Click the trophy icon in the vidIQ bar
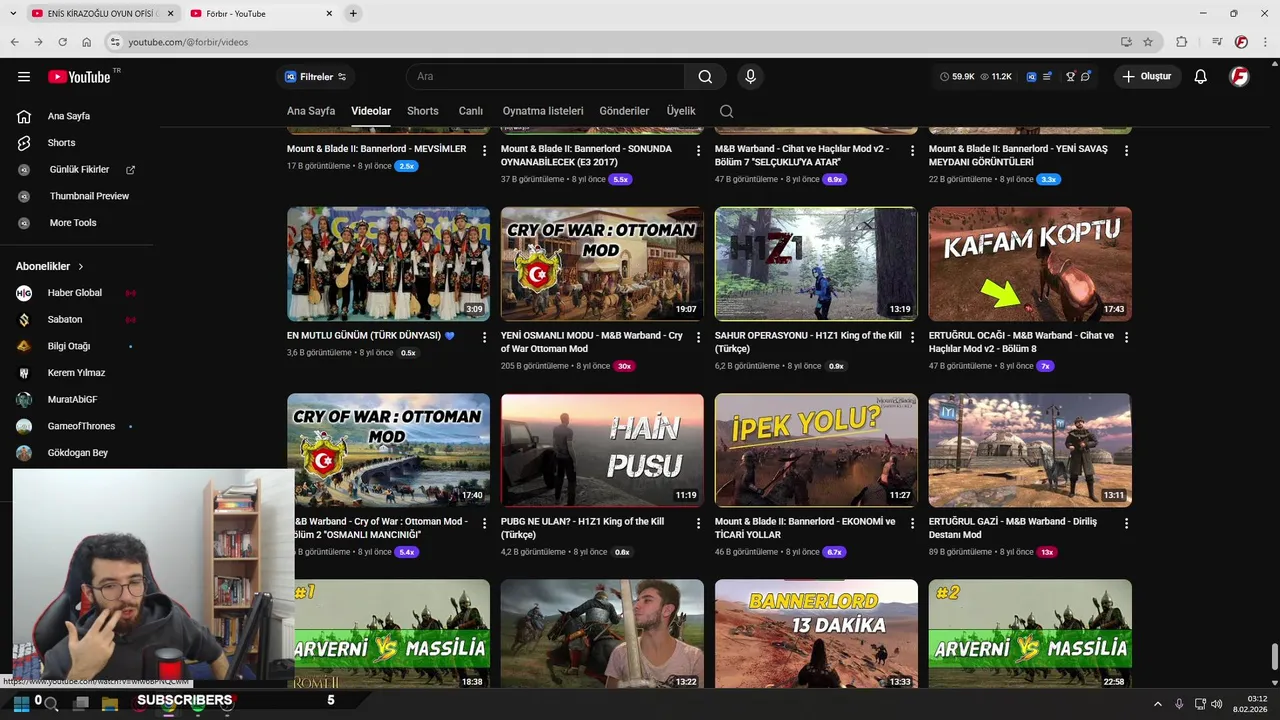The image size is (1280, 720). coord(1069,77)
